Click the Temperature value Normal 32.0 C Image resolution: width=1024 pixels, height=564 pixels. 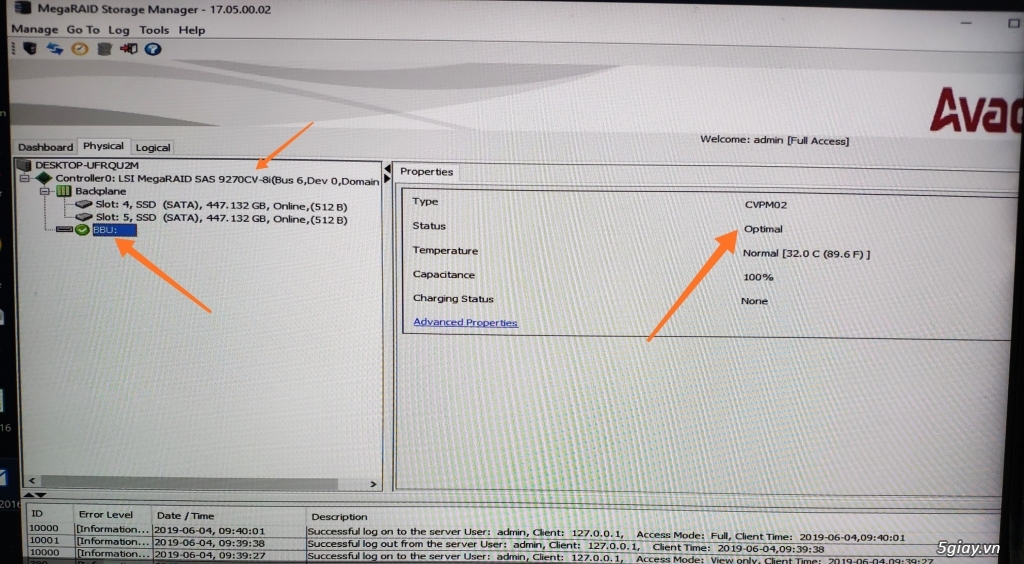[806, 253]
